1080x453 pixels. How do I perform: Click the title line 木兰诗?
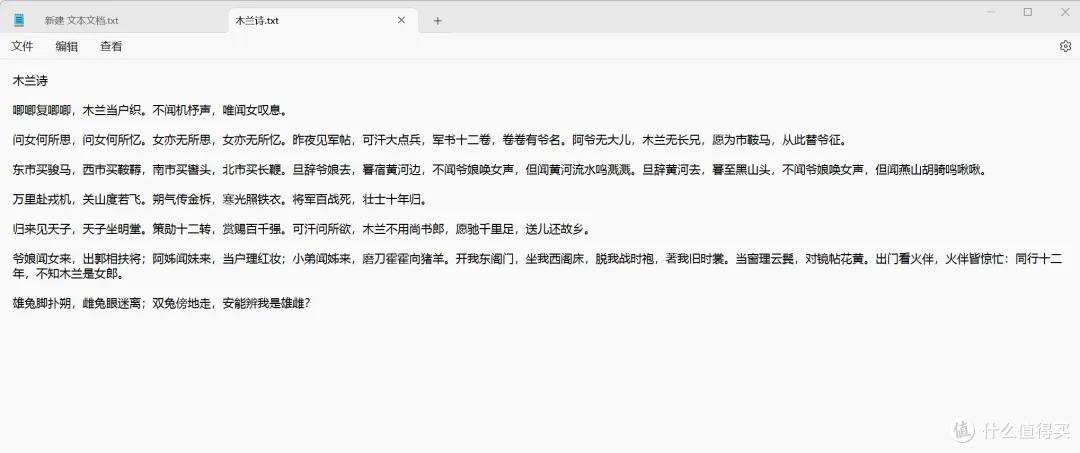pyautogui.click(x=30, y=81)
